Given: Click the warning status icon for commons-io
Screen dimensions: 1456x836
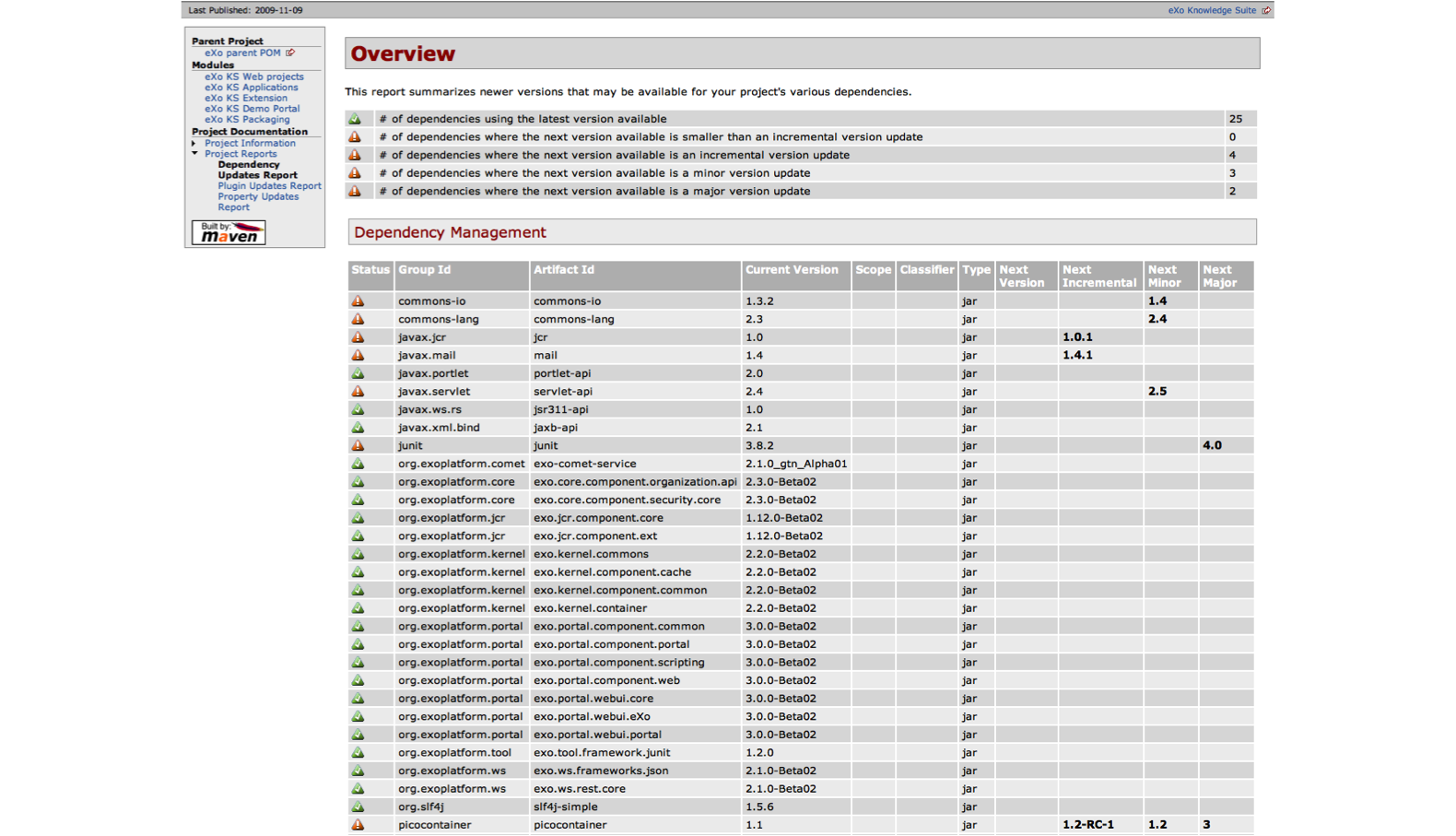Looking at the screenshot, I should pyautogui.click(x=358, y=301).
